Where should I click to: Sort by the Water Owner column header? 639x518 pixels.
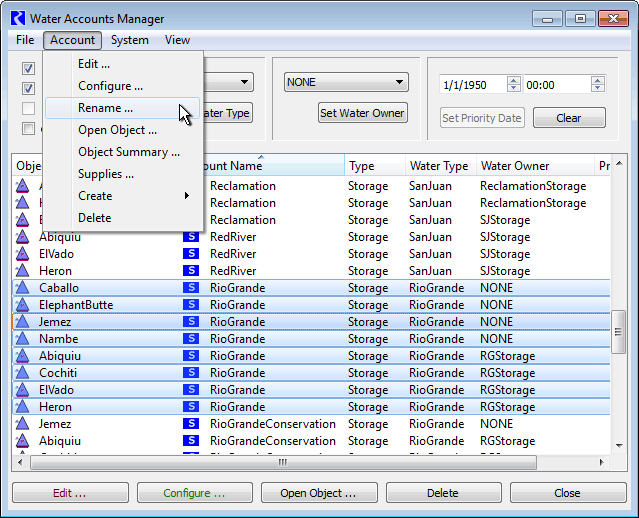pos(535,166)
